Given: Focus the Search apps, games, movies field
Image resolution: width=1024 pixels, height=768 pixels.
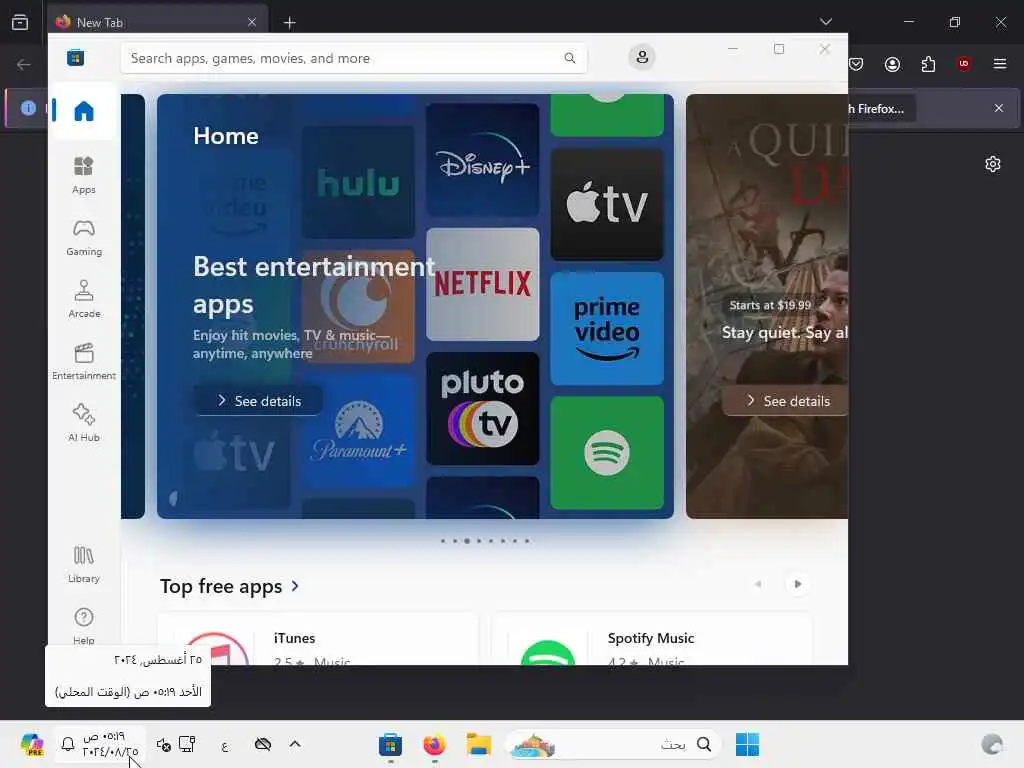Looking at the screenshot, I should [354, 58].
